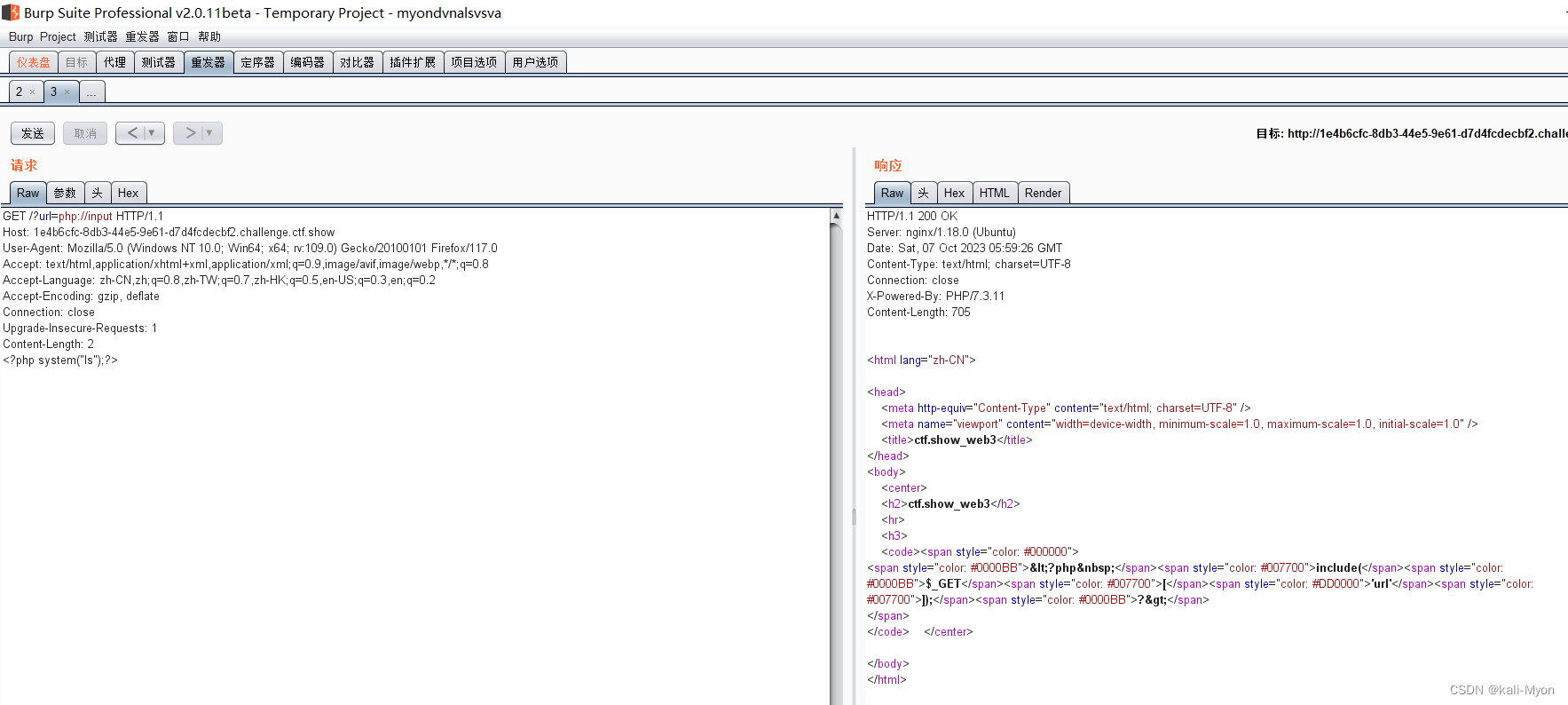Add a new repeater tab with ...
The image size is (1568, 705).
click(92, 91)
